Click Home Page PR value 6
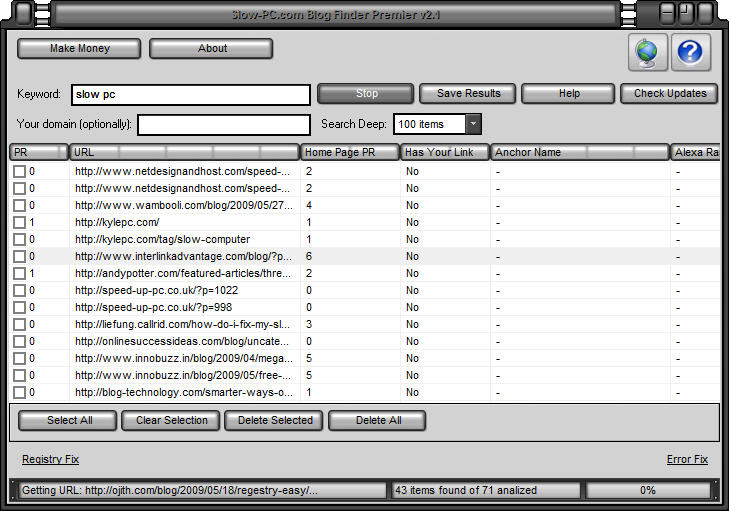The height and width of the screenshot is (511, 729). click(x=309, y=257)
